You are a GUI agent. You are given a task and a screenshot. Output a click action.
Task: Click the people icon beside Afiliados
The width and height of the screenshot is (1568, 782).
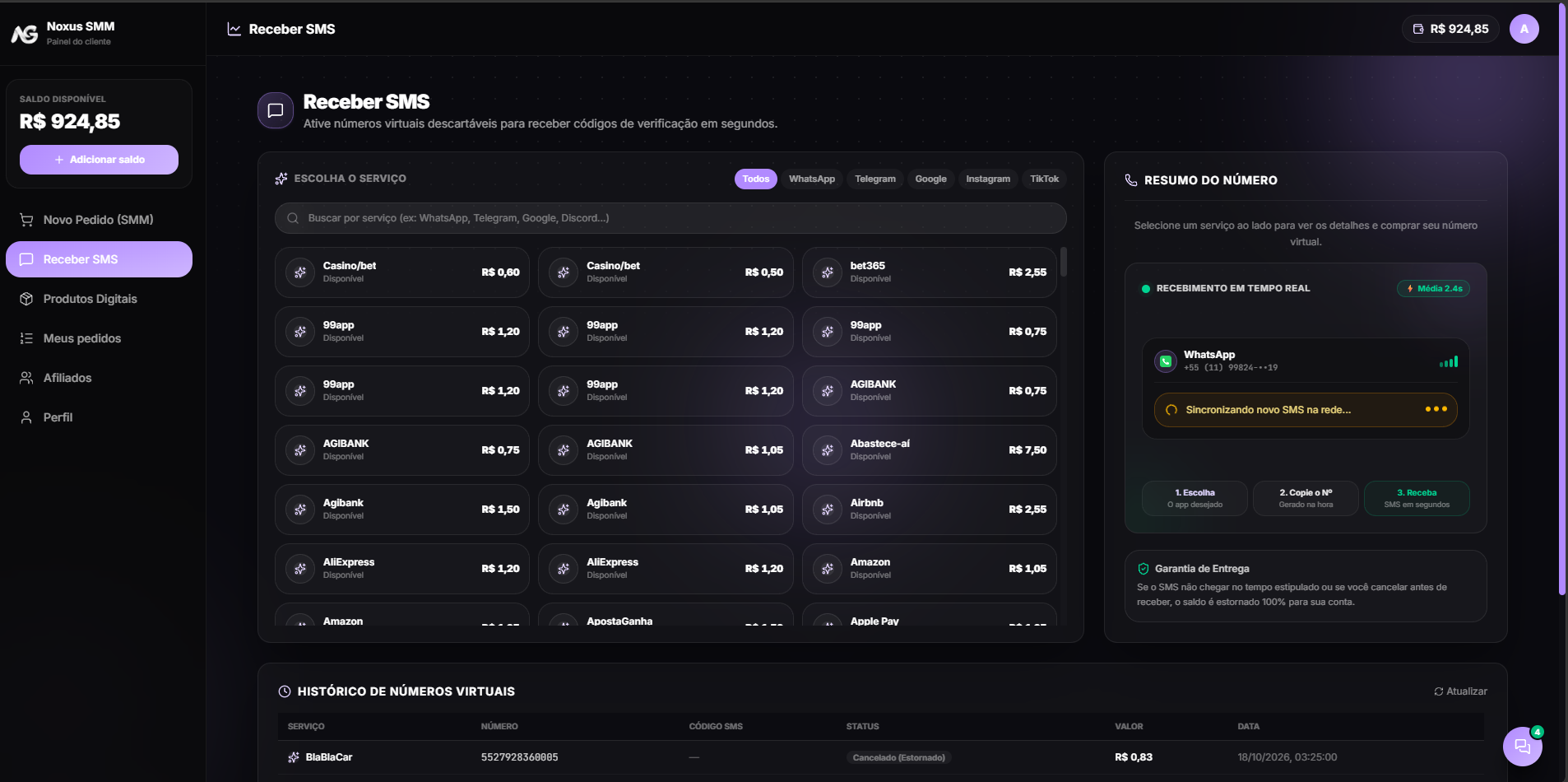point(26,378)
